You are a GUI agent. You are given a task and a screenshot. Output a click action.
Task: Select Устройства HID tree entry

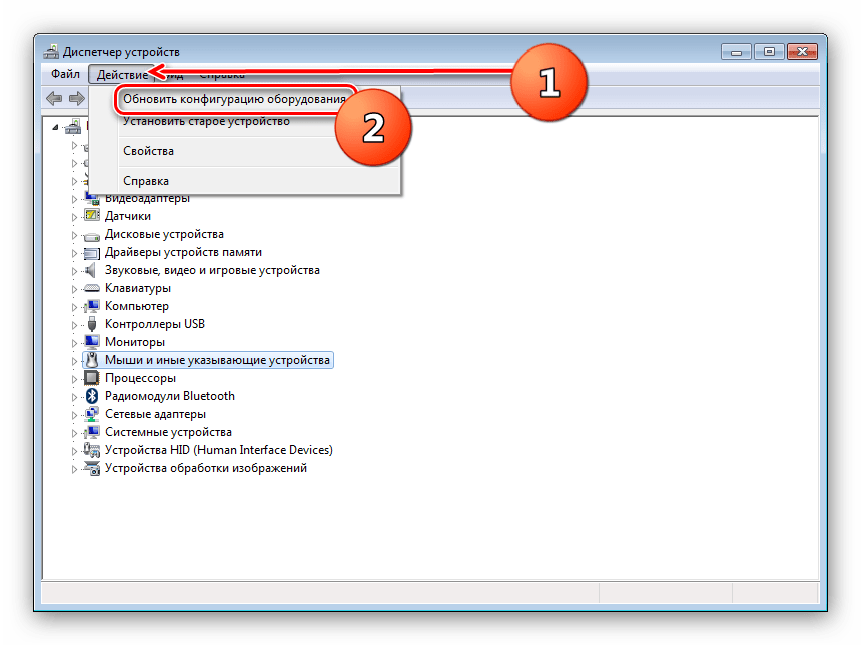[x=218, y=450]
